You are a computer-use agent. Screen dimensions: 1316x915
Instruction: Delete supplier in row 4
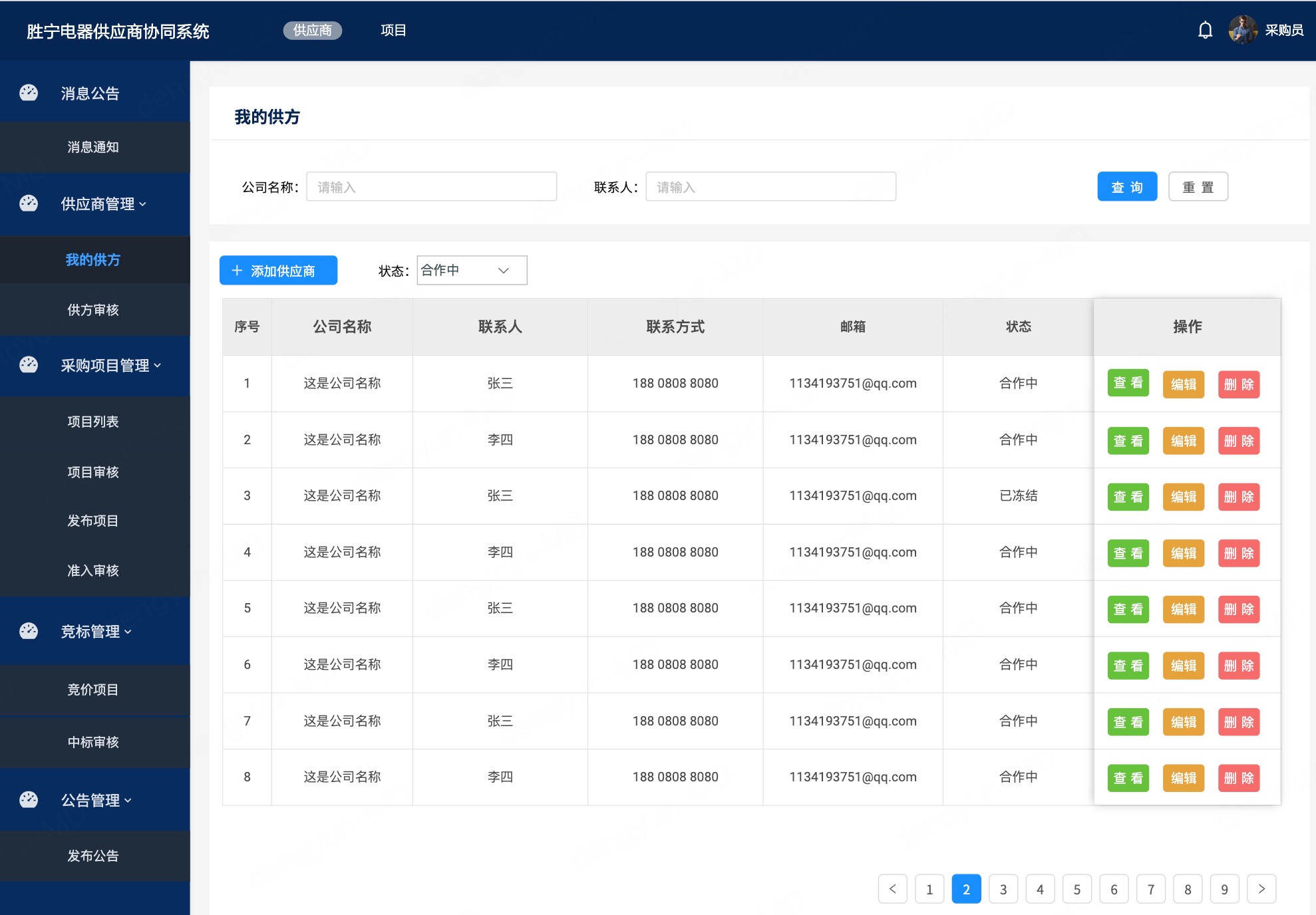pyautogui.click(x=1239, y=553)
